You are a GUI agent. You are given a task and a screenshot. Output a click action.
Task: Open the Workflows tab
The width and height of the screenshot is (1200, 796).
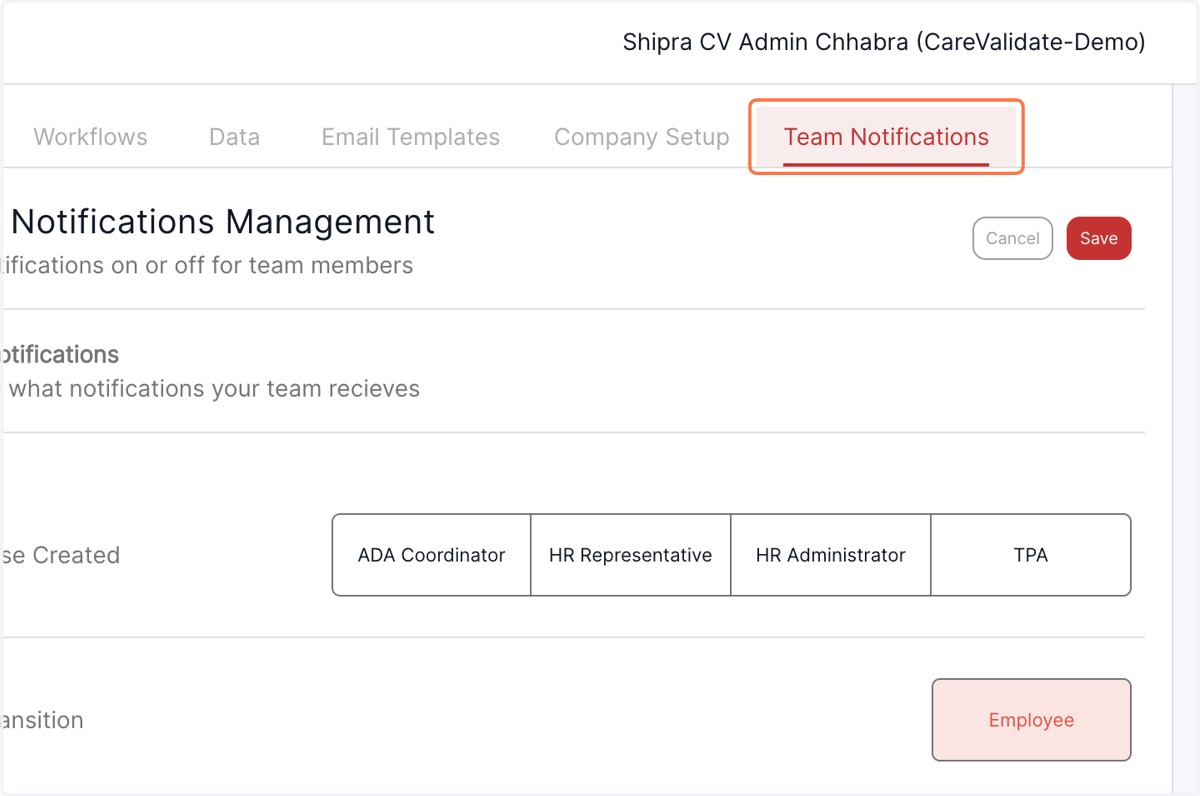point(90,137)
